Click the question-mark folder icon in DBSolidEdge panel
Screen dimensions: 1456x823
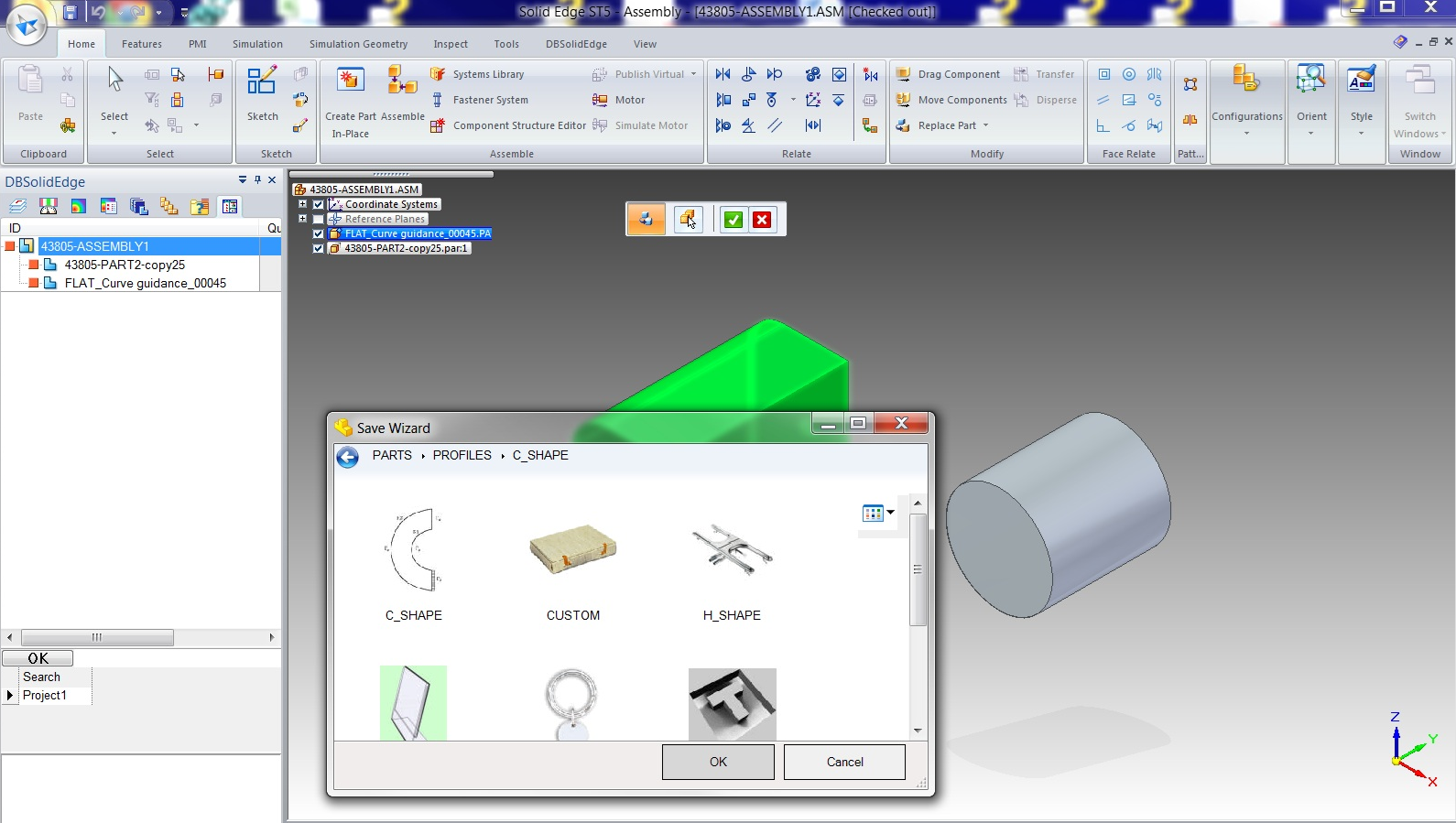[200, 206]
